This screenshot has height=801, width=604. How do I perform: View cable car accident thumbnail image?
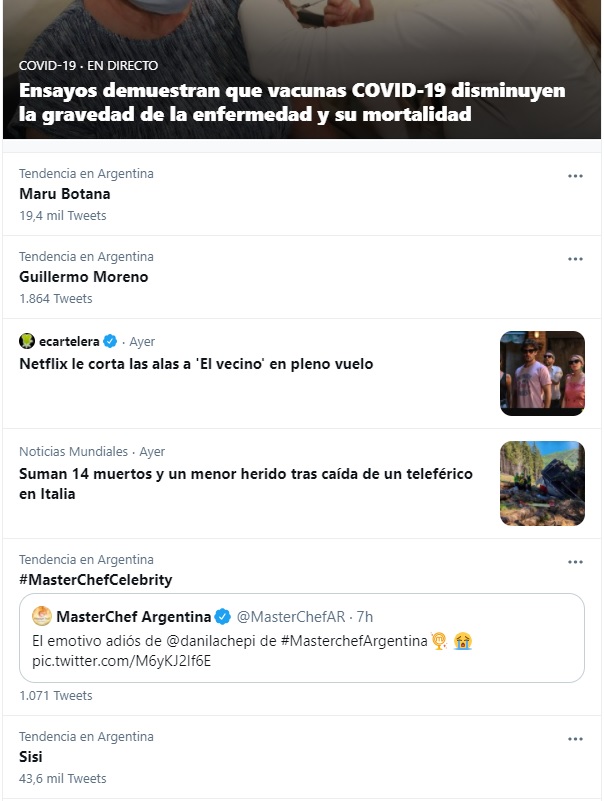click(x=542, y=483)
